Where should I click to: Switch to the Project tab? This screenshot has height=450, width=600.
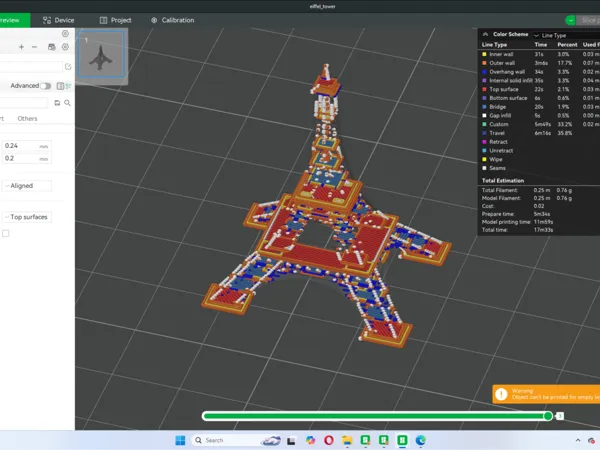point(116,20)
